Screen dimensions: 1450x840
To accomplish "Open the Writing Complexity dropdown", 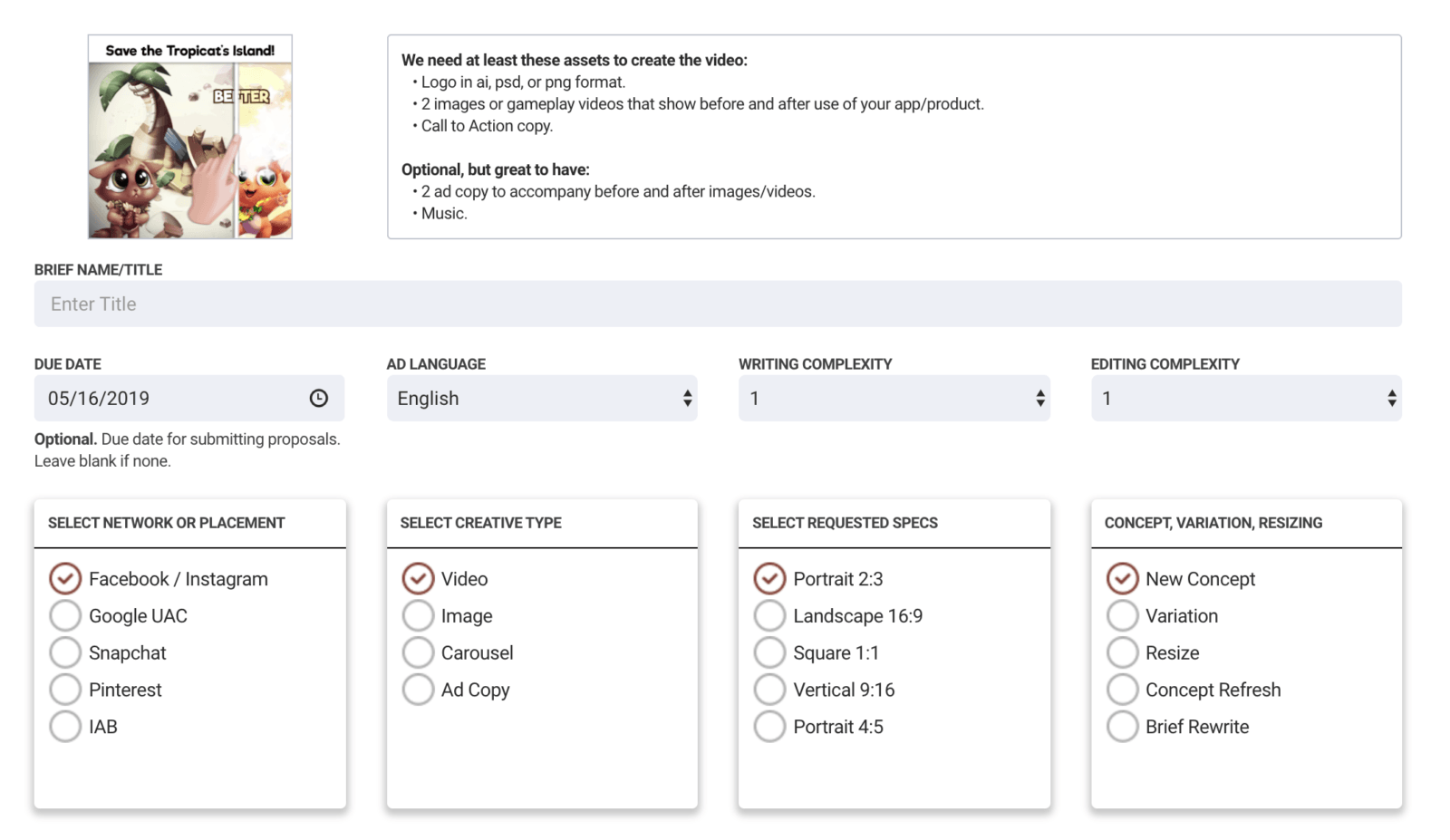I will click(x=894, y=398).
